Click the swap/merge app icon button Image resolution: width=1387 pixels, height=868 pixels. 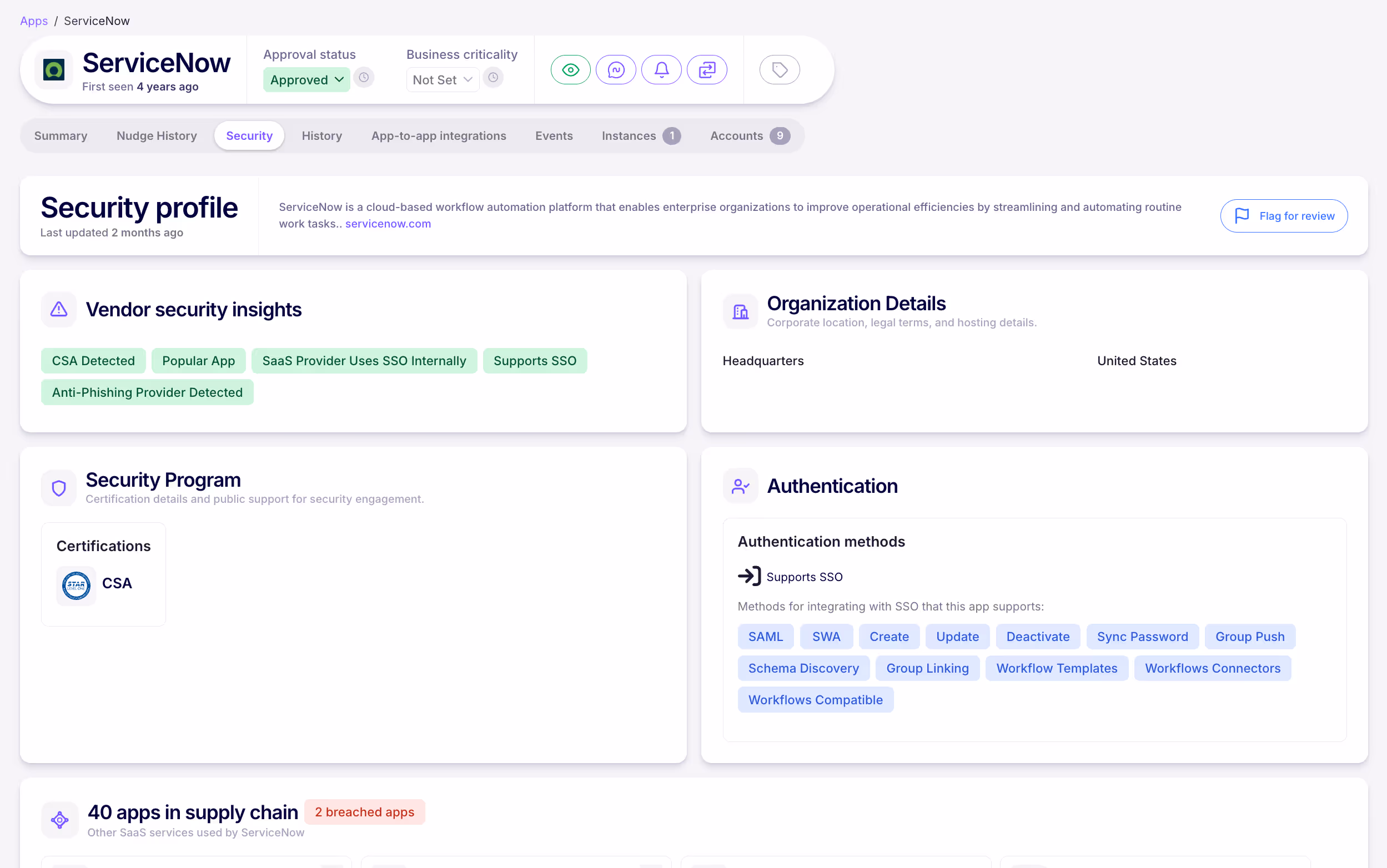coord(707,70)
